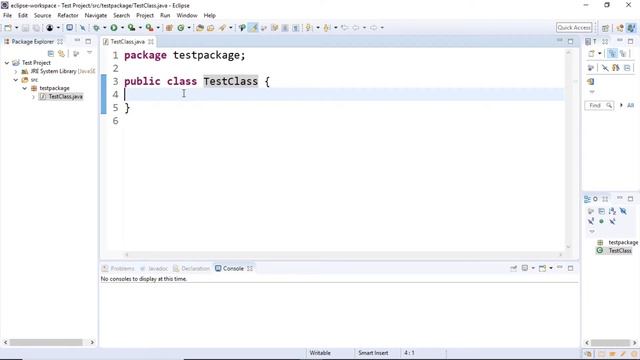This screenshot has height=360, width=640.
Task: Open the Window menu
Action: pos(187,16)
